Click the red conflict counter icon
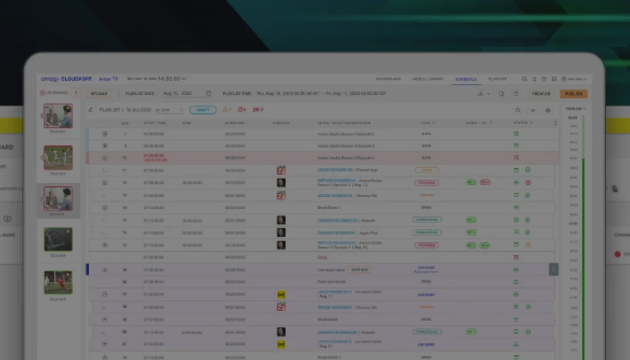This screenshot has width=630, height=360. tap(258, 109)
